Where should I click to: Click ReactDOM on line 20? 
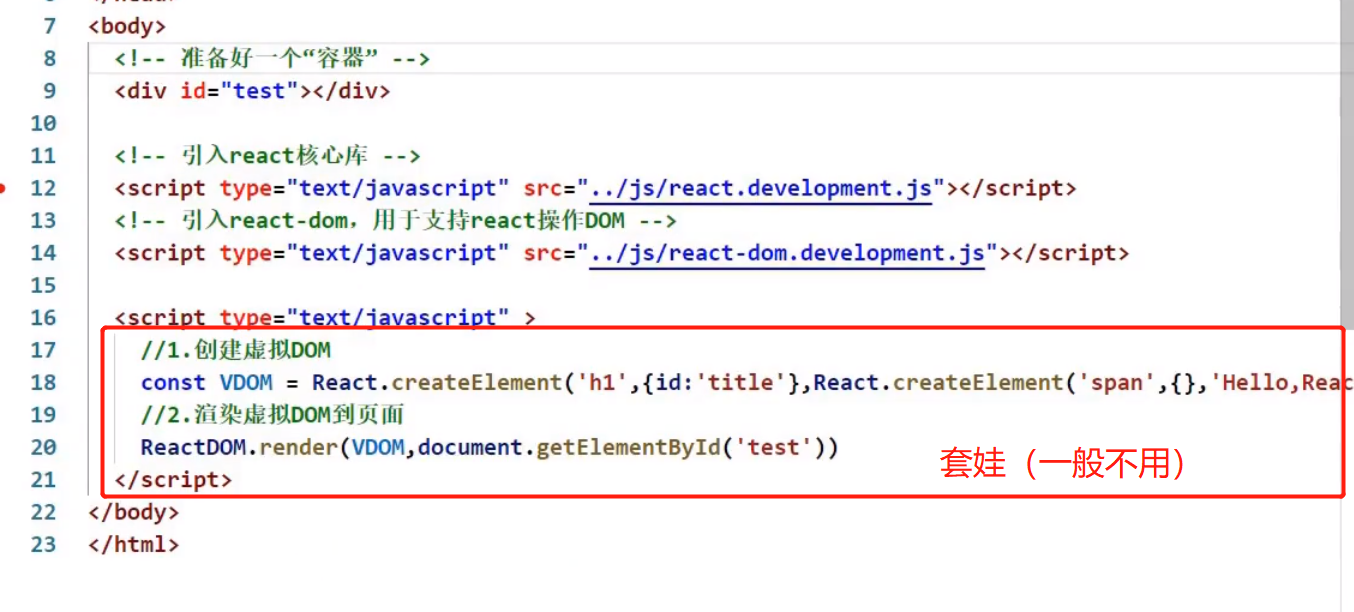[193, 447]
